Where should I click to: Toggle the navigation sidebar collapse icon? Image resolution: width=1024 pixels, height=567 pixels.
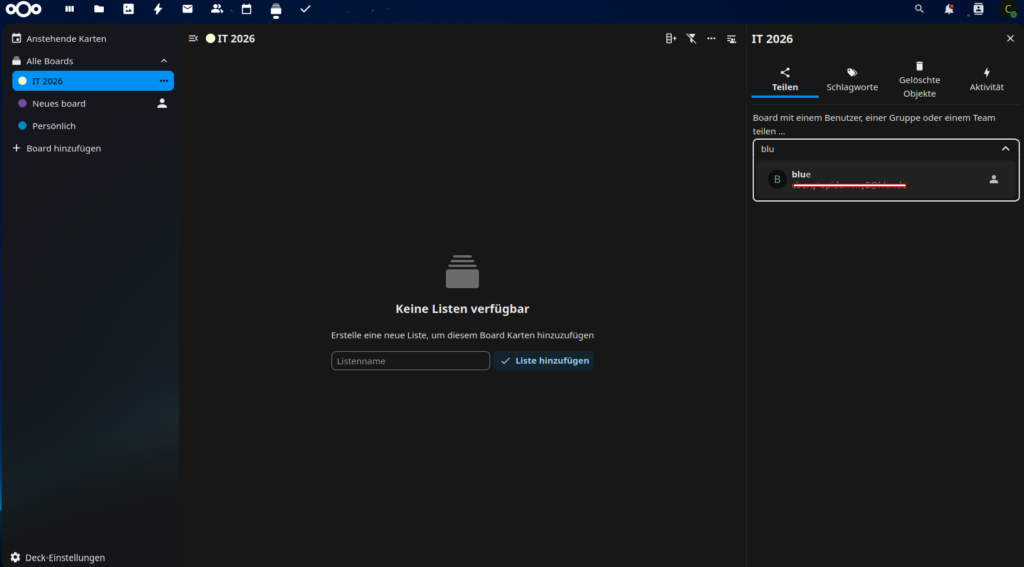pos(193,38)
